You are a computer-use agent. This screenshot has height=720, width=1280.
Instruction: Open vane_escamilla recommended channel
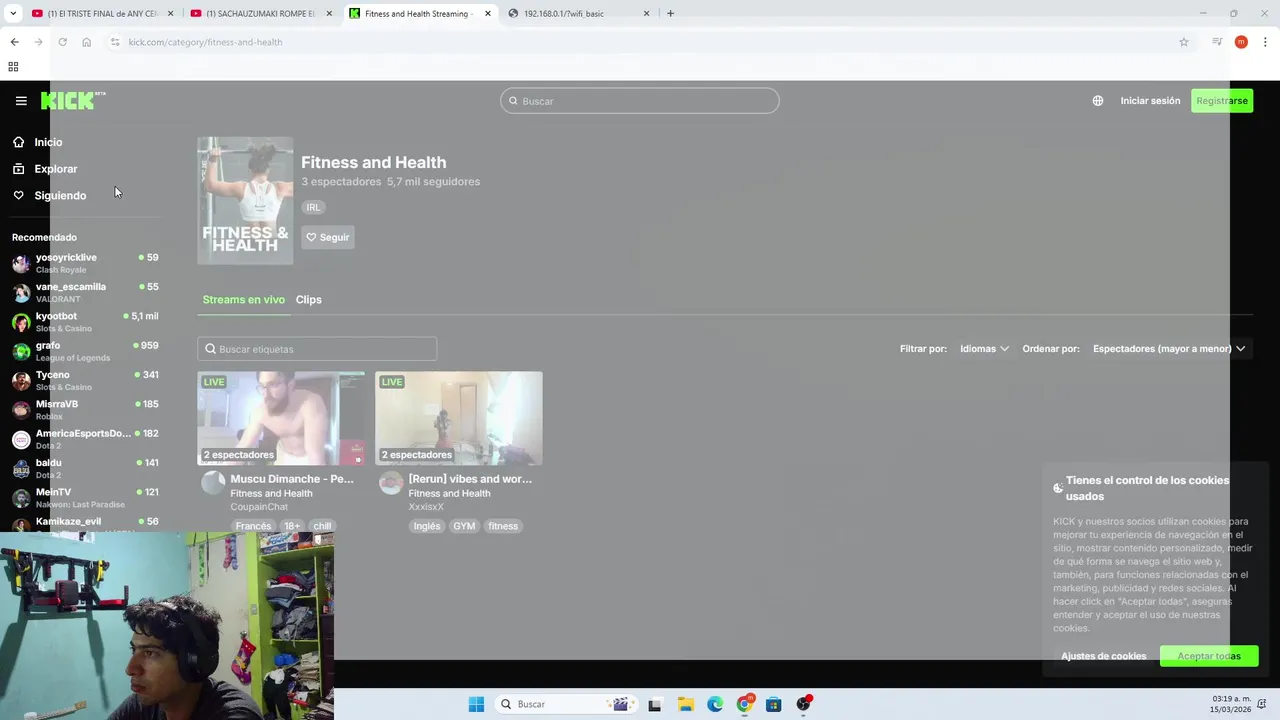pyautogui.click(x=85, y=292)
